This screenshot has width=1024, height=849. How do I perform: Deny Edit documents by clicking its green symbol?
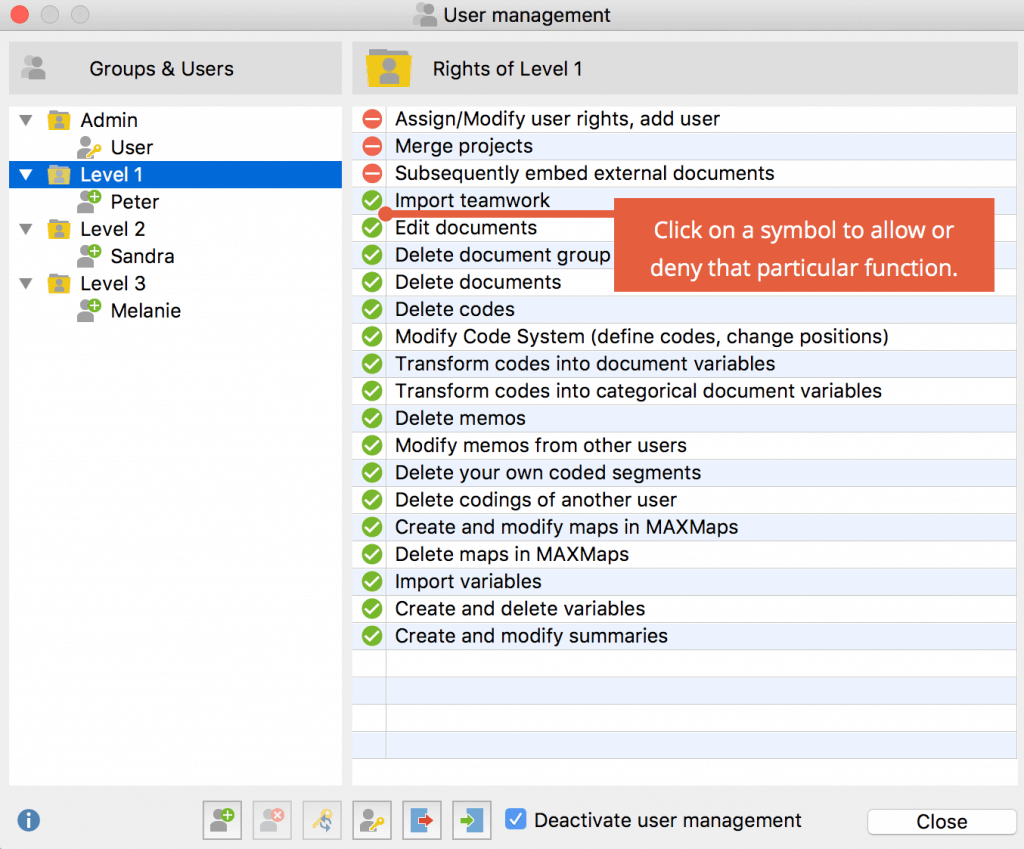point(370,227)
